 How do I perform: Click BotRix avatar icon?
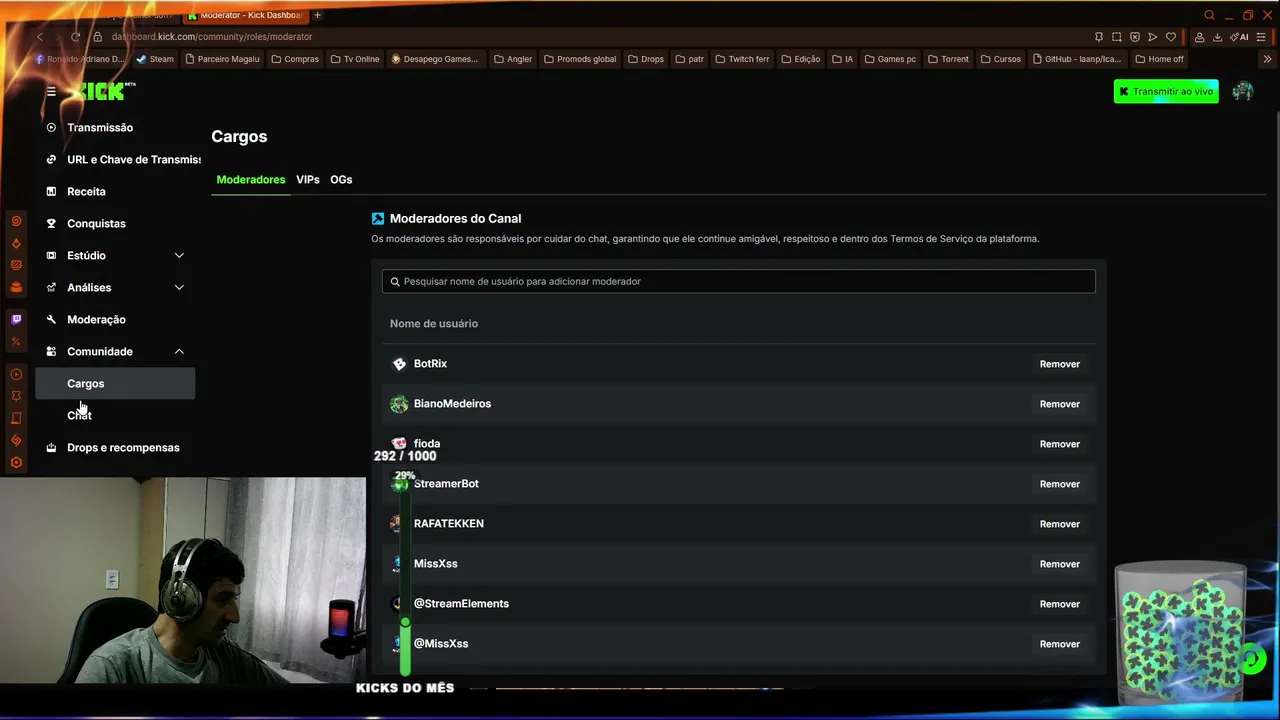pyautogui.click(x=399, y=364)
